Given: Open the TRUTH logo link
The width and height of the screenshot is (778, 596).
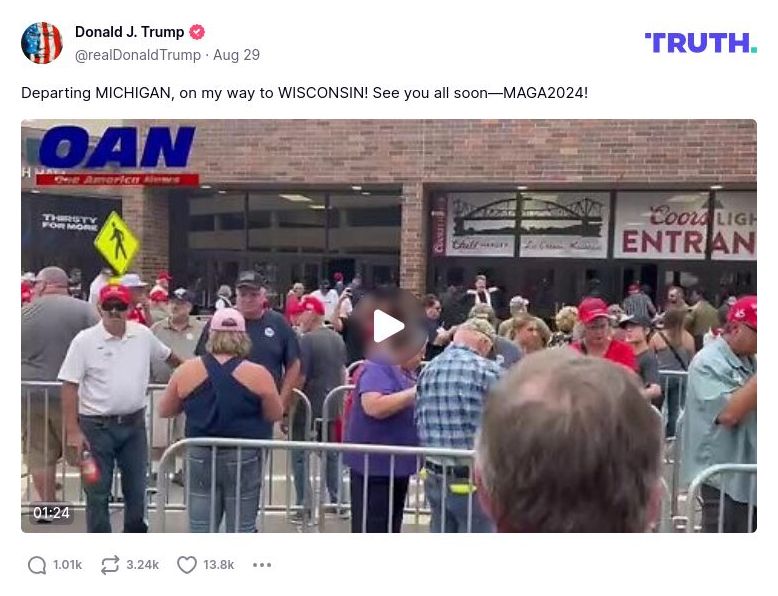Looking at the screenshot, I should tap(701, 43).
